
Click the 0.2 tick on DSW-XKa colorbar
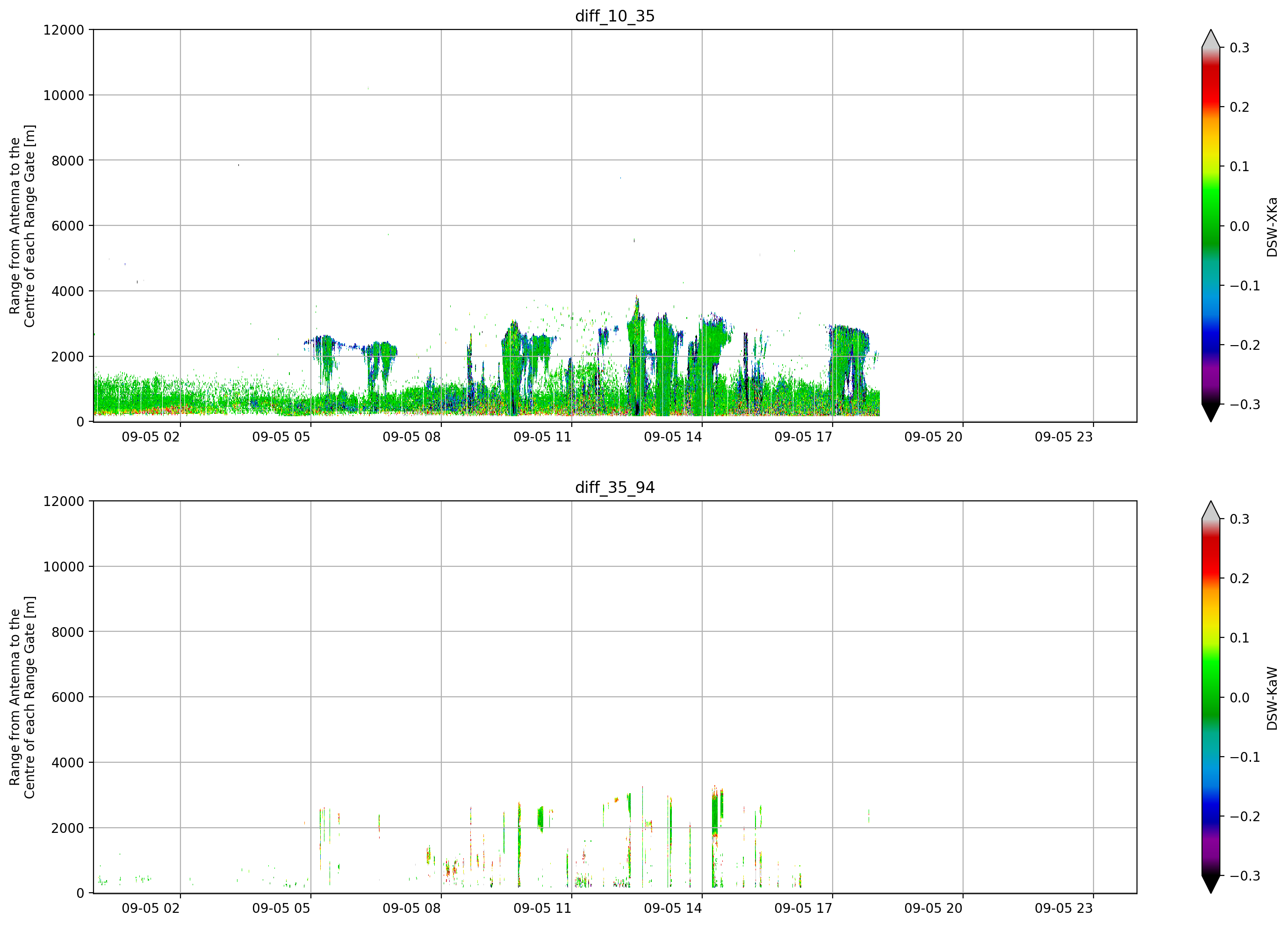click(1239, 108)
